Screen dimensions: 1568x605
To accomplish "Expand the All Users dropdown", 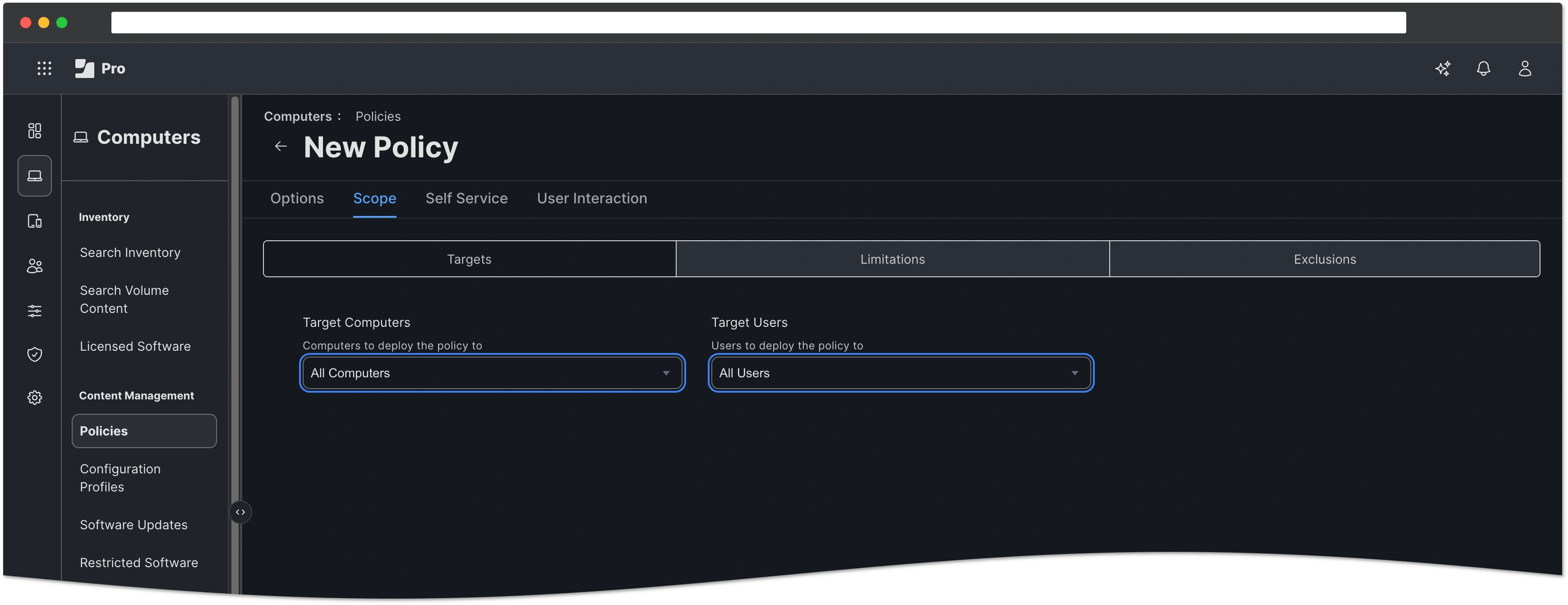I will (x=900, y=373).
